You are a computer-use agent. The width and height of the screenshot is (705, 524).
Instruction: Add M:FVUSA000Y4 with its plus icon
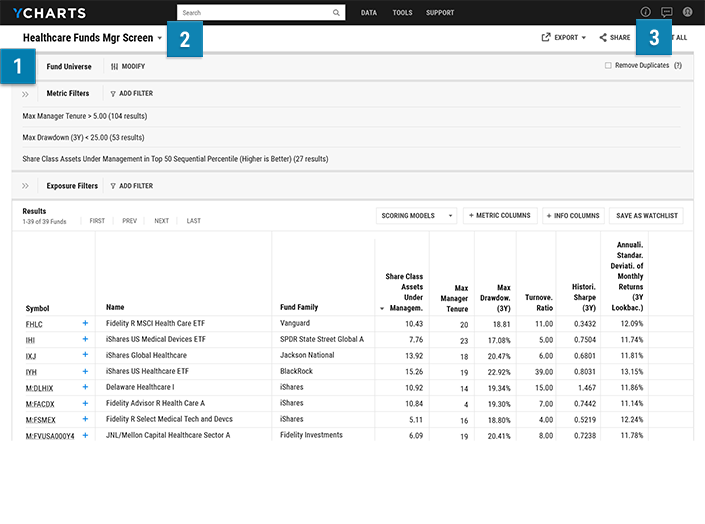85,435
